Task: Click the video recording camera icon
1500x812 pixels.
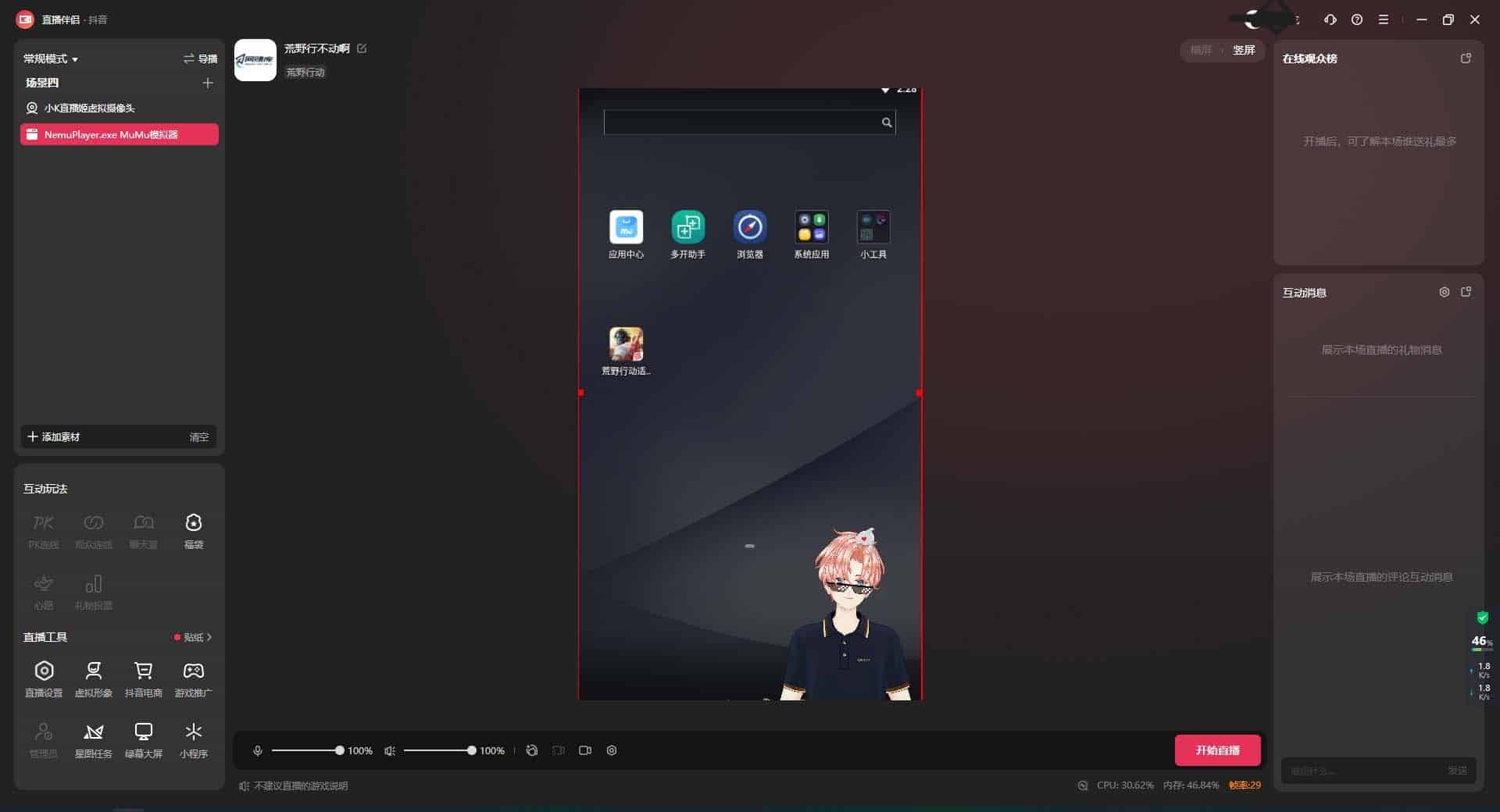Action: tap(585, 750)
